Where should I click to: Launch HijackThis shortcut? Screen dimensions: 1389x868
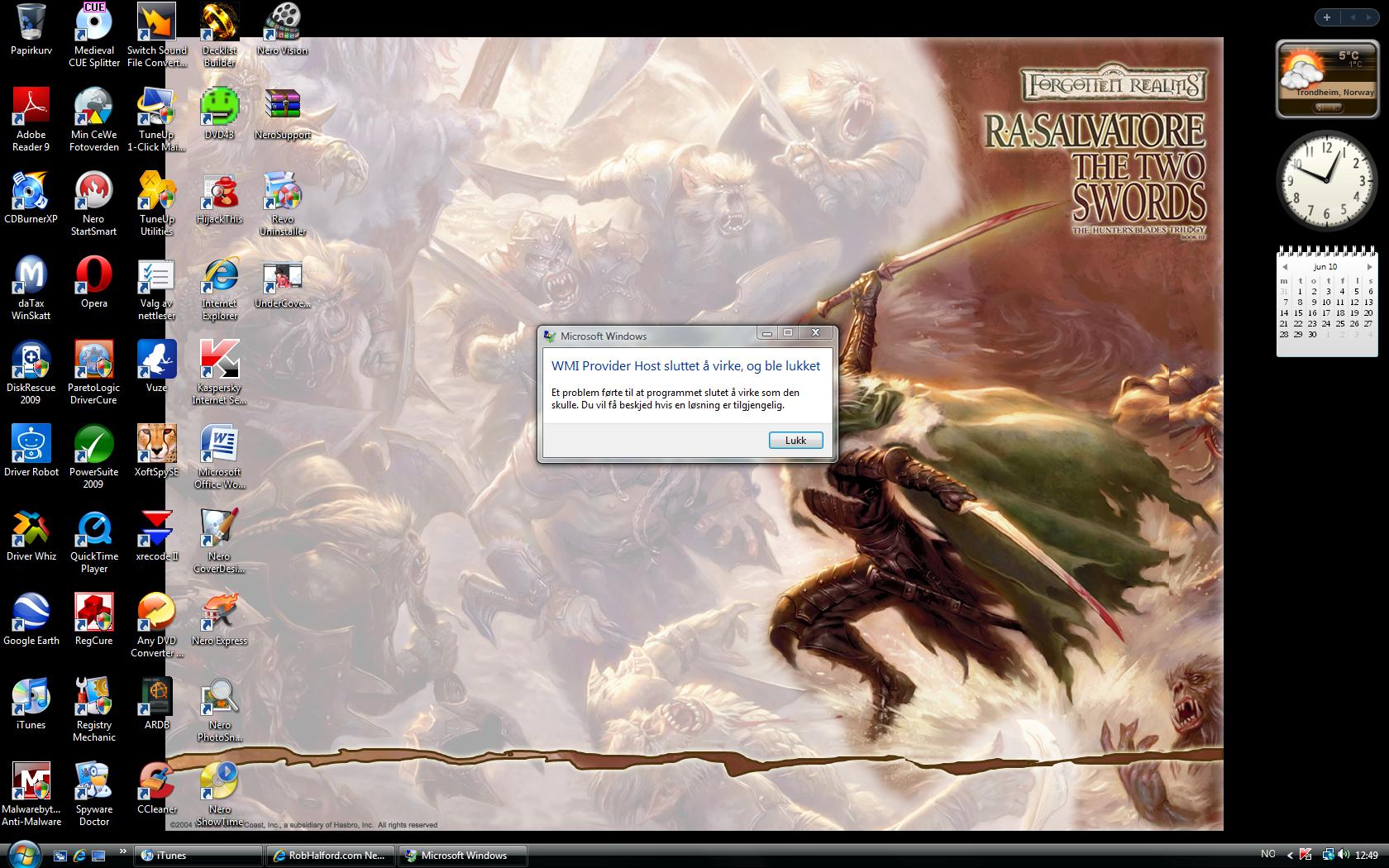pos(219,198)
